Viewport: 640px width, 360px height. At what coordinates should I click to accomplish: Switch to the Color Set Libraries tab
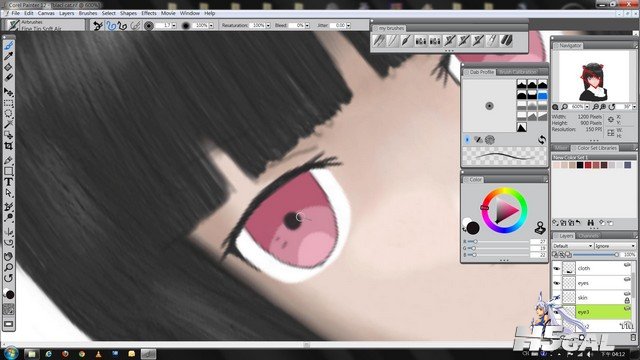click(596, 148)
